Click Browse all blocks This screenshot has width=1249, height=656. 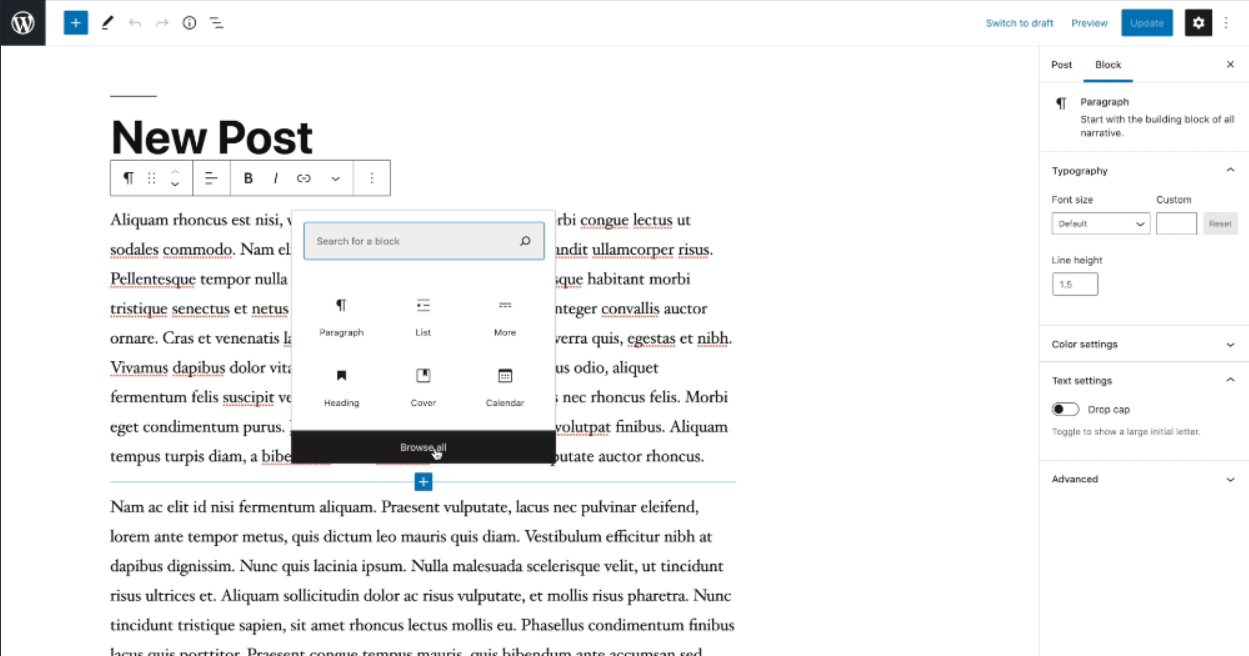tap(423, 447)
